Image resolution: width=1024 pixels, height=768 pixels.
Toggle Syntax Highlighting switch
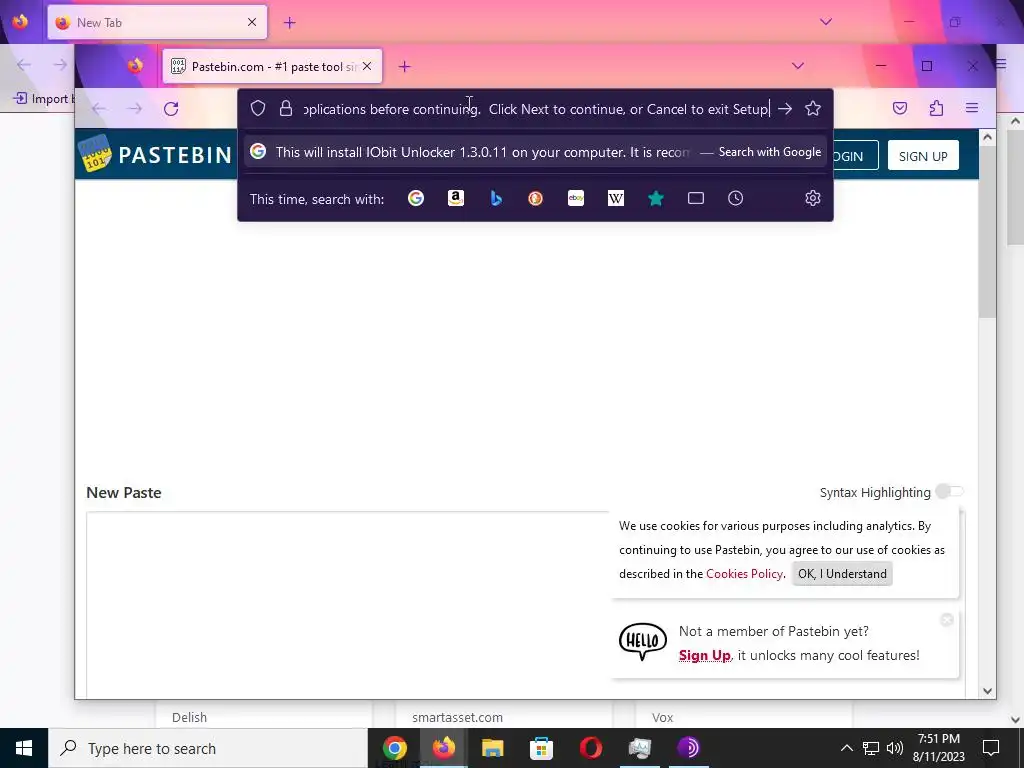click(x=949, y=491)
